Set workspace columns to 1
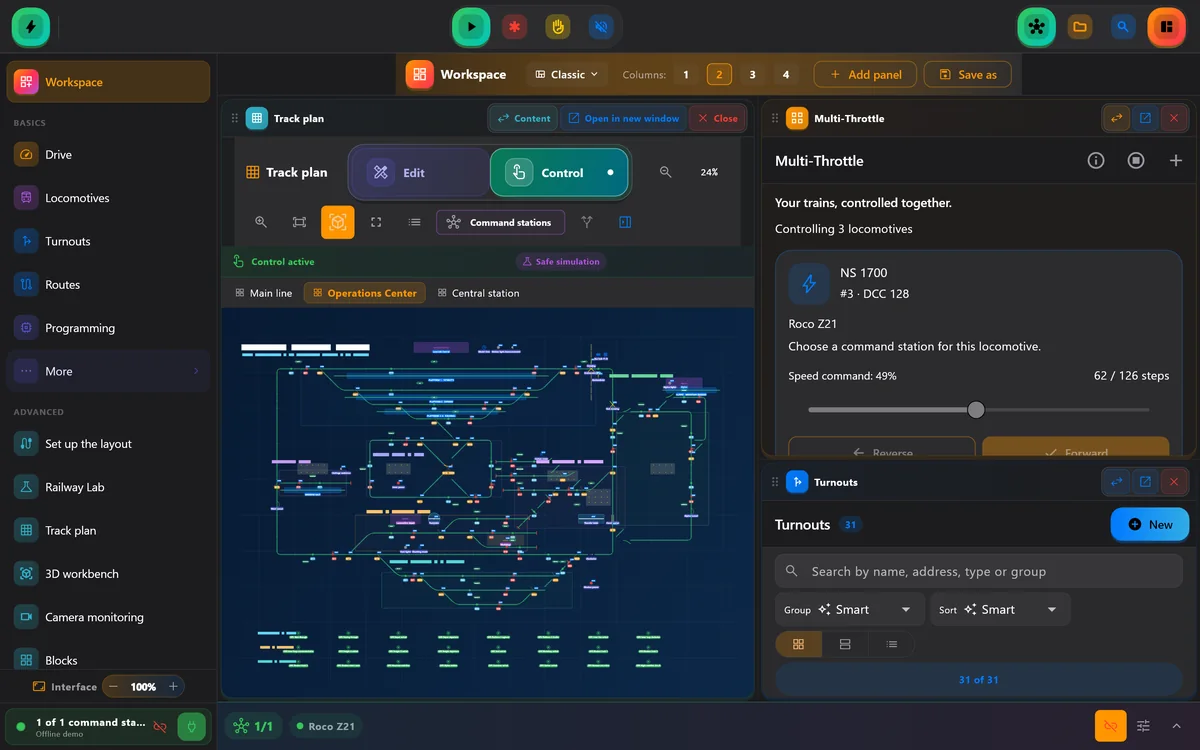This screenshot has width=1200, height=750. 686,74
